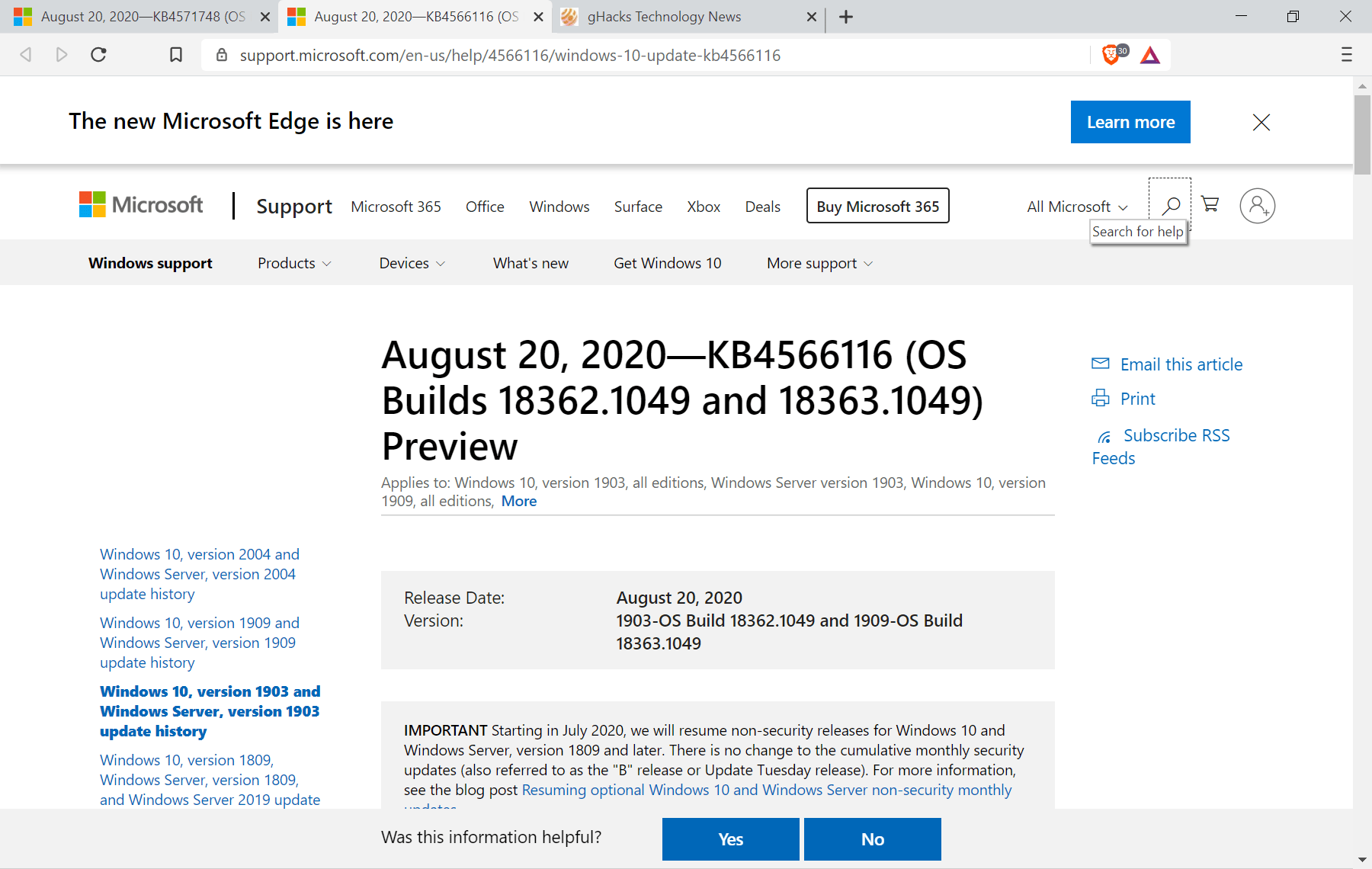Expand All Microsoft dropdown

[1077, 207]
